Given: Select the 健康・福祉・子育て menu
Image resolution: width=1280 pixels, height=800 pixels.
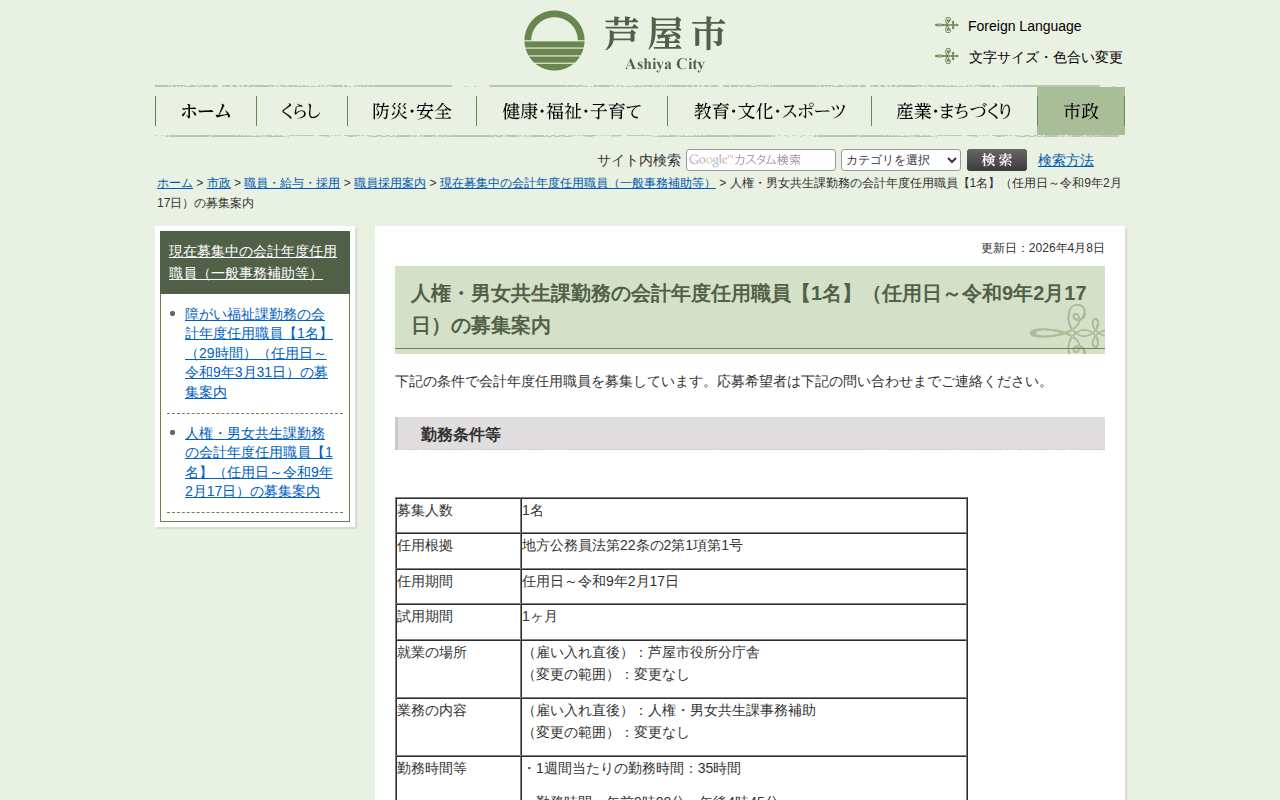Looking at the screenshot, I should coord(572,111).
